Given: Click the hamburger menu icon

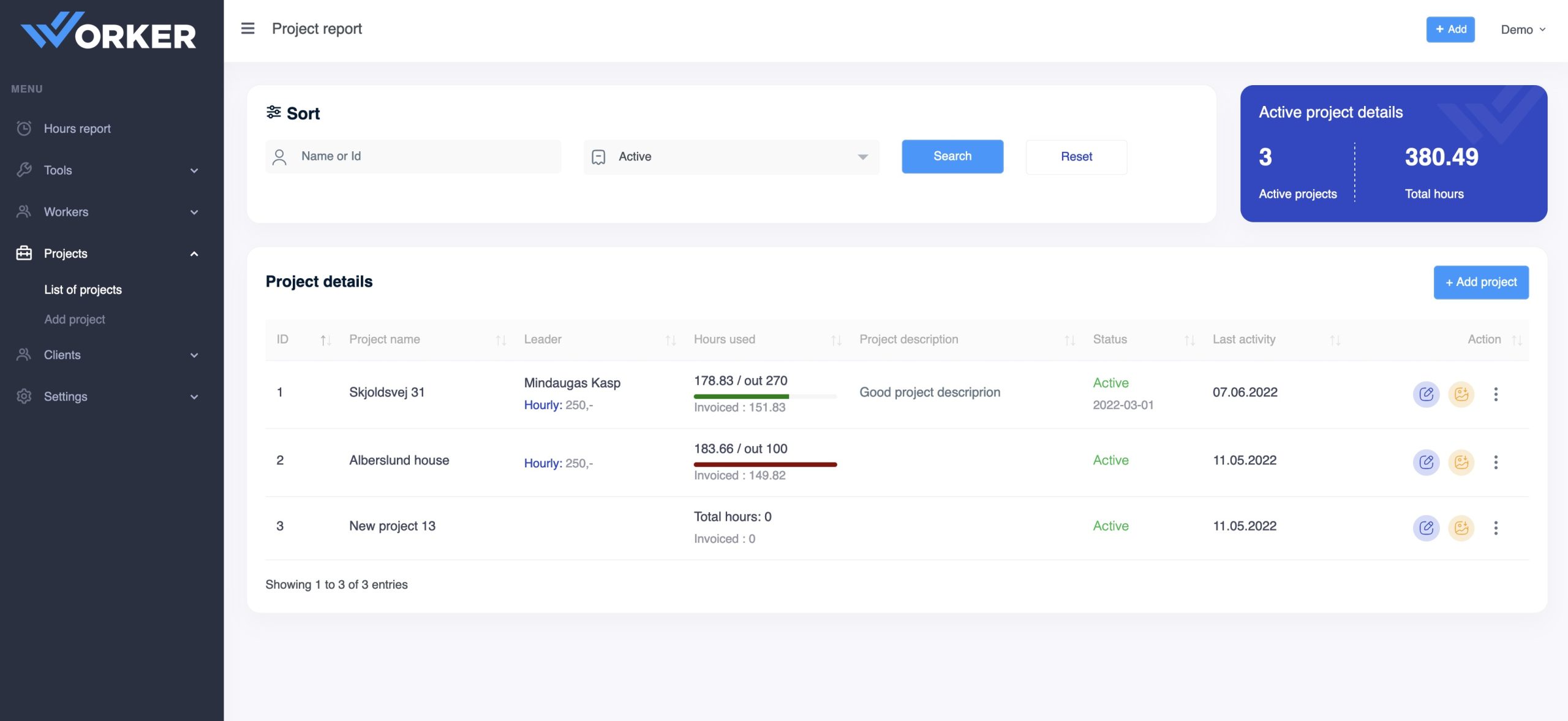Looking at the screenshot, I should [x=247, y=29].
